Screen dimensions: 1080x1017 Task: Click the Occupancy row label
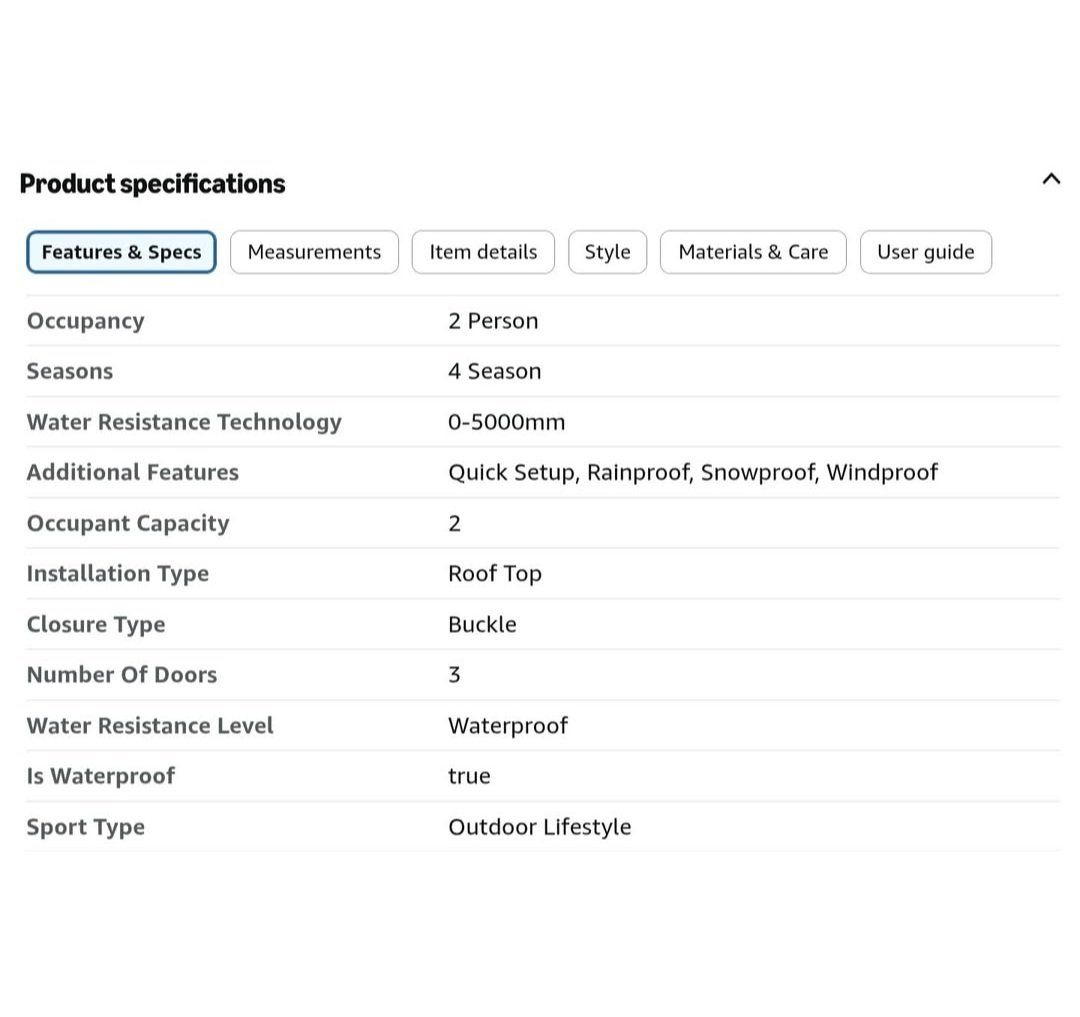[85, 322]
